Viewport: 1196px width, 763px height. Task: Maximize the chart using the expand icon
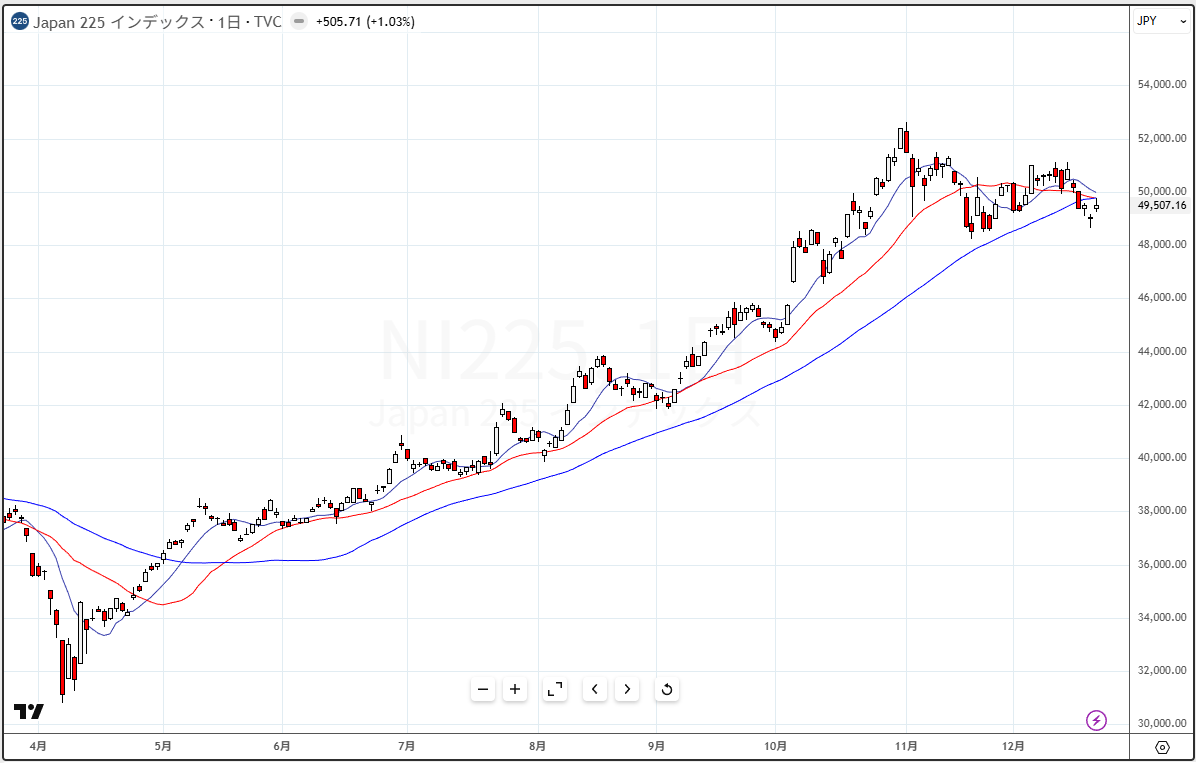pos(554,689)
